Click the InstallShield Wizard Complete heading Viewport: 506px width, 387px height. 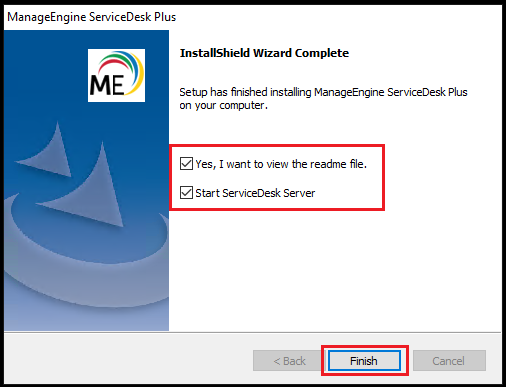tap(264, 53)
